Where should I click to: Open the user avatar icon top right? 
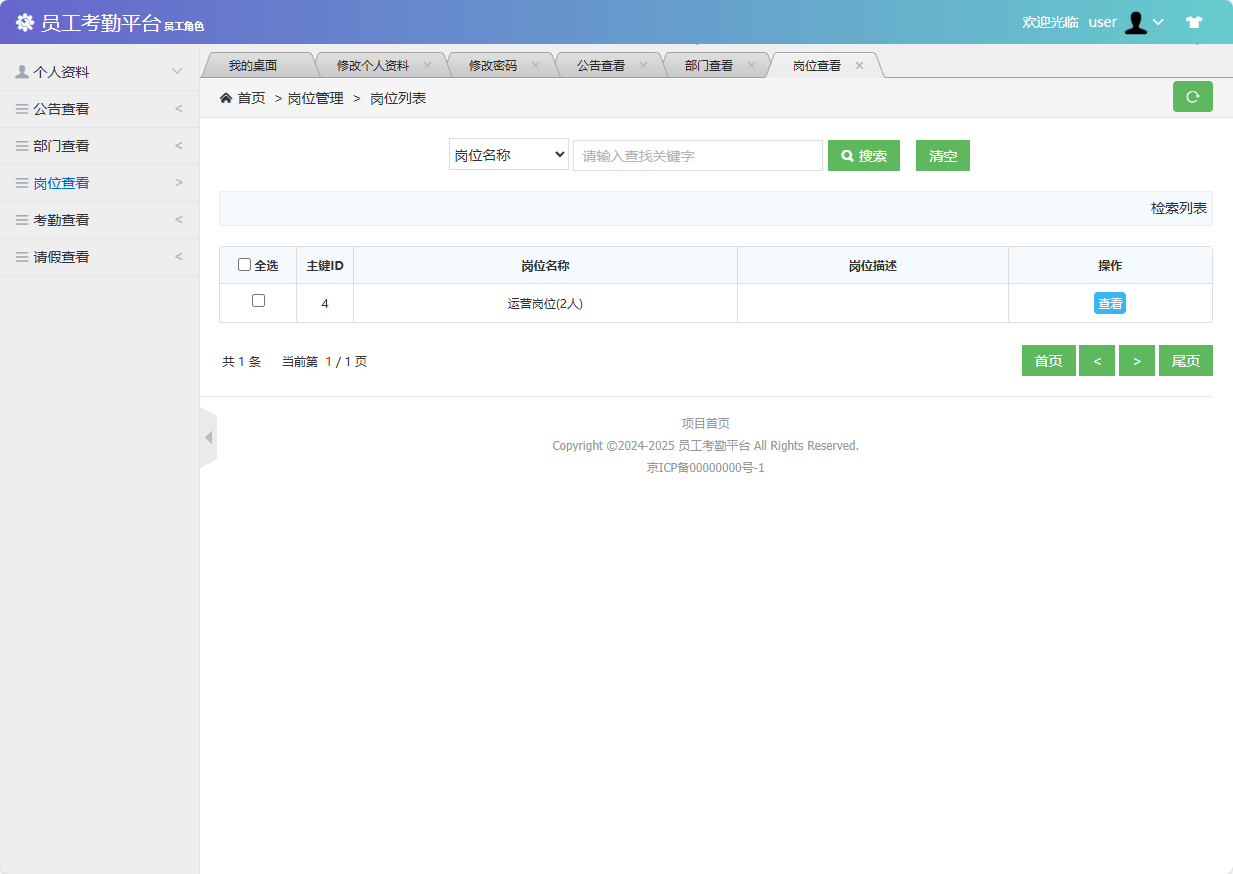(1136, 22)
